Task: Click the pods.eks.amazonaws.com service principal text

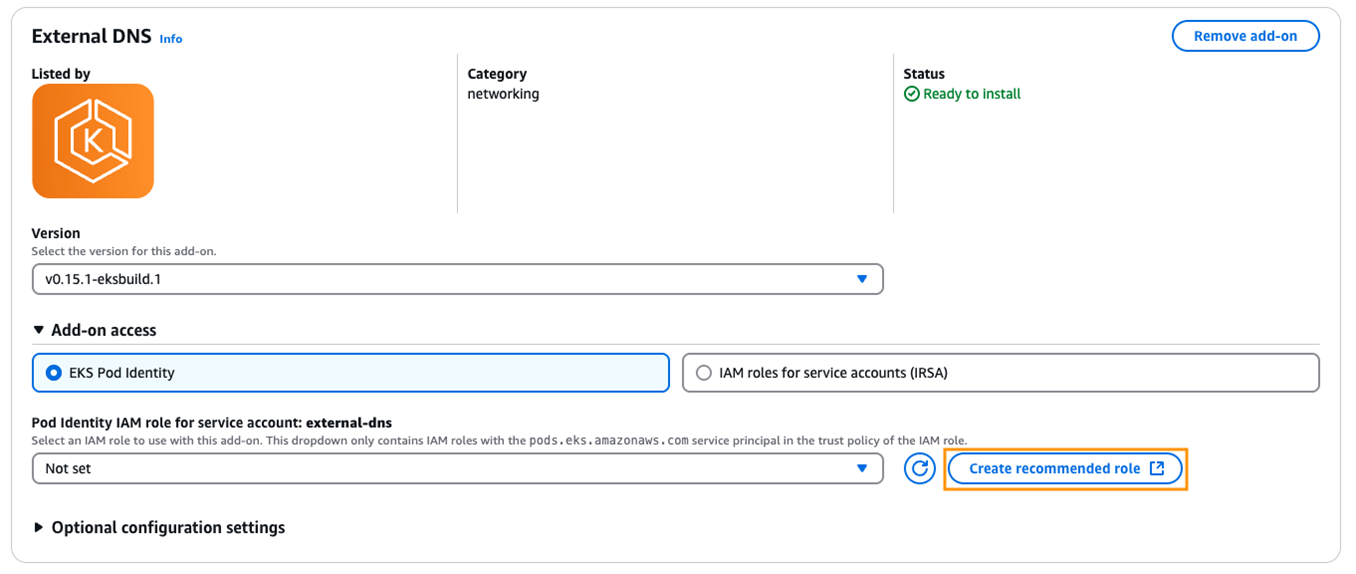Action: [609, 441]
